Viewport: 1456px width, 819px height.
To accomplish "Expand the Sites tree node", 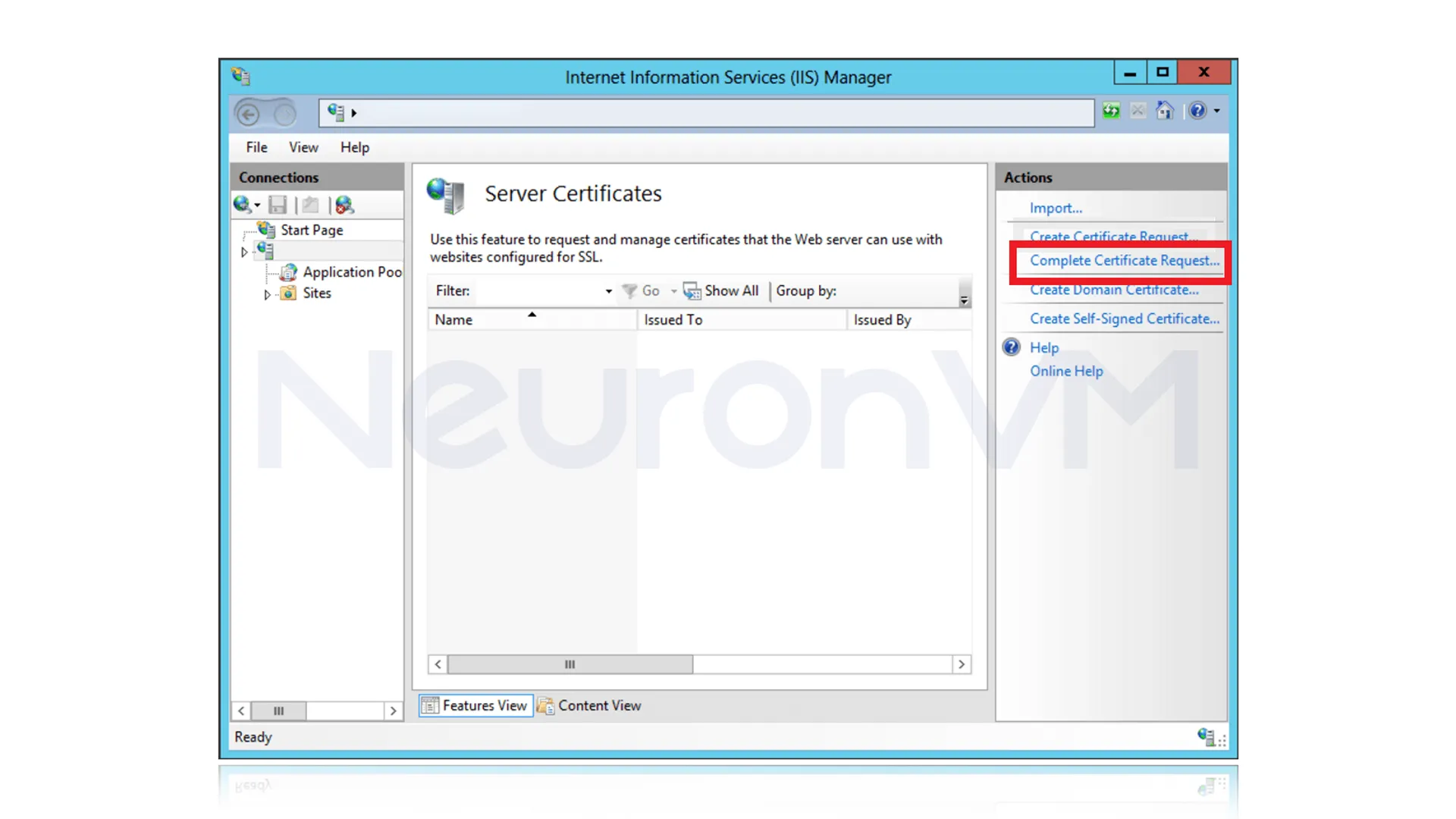I will point(267,294).
